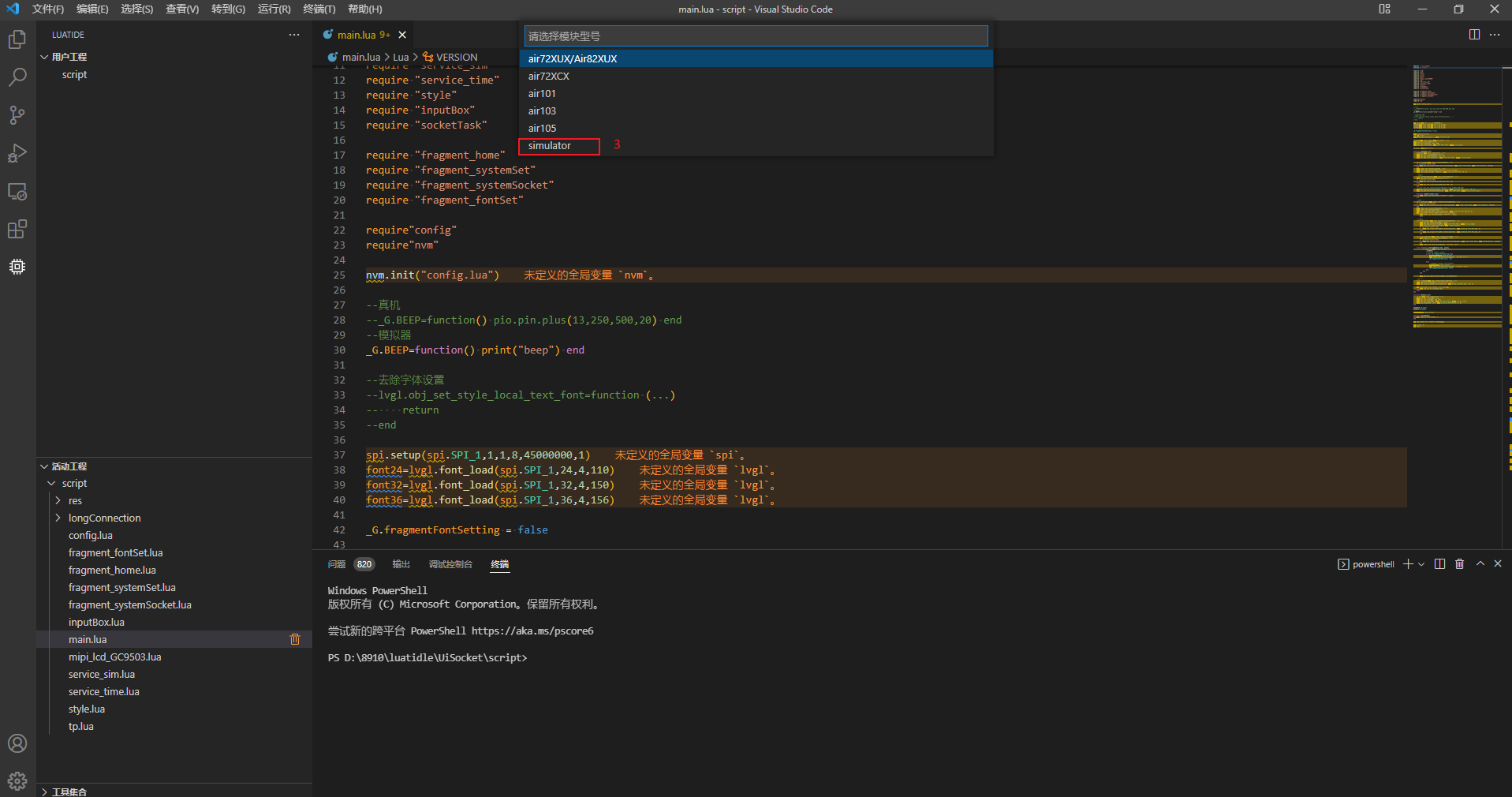
Task: Collapse the script folder in 活动工程
Action: click(174, 483)
